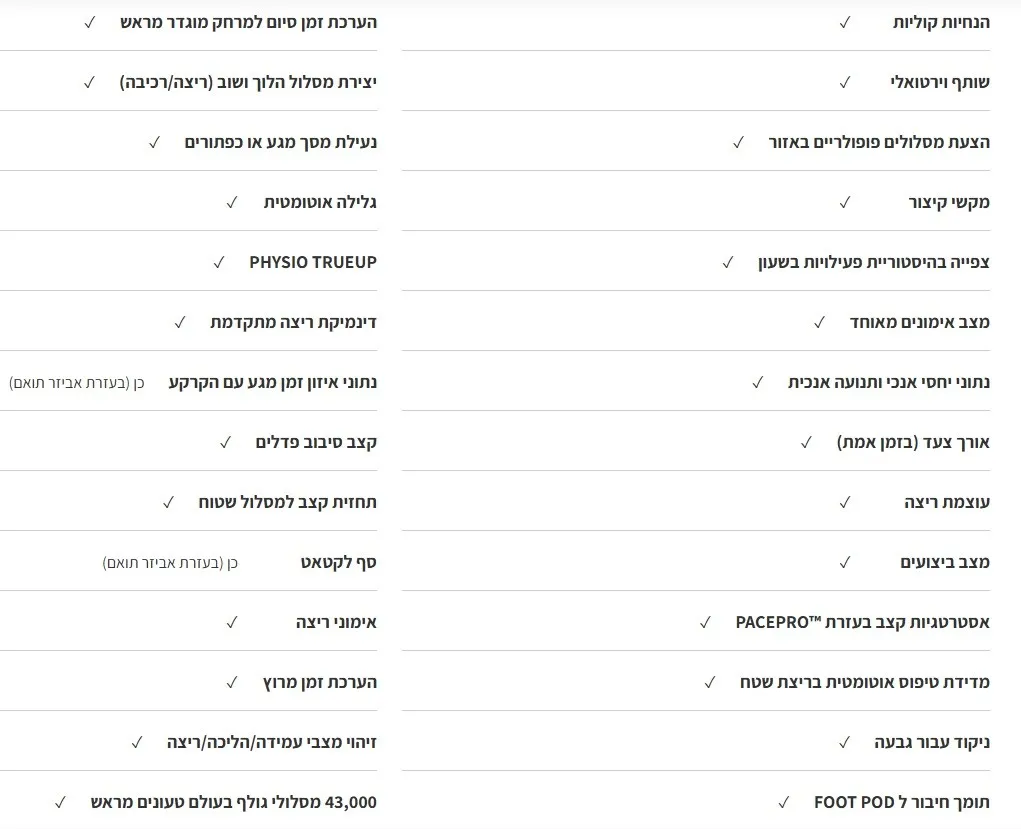Click the checkmark beside 43,000 golf courses row
Image resolution: width=1021 pixels, height=829 pixels.
tap(60, 802)
